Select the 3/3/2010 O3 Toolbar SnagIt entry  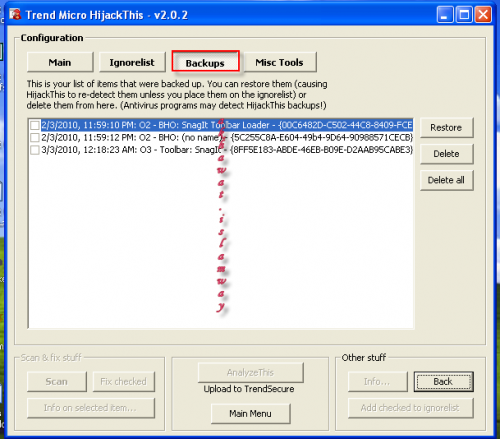coord(227,150)
